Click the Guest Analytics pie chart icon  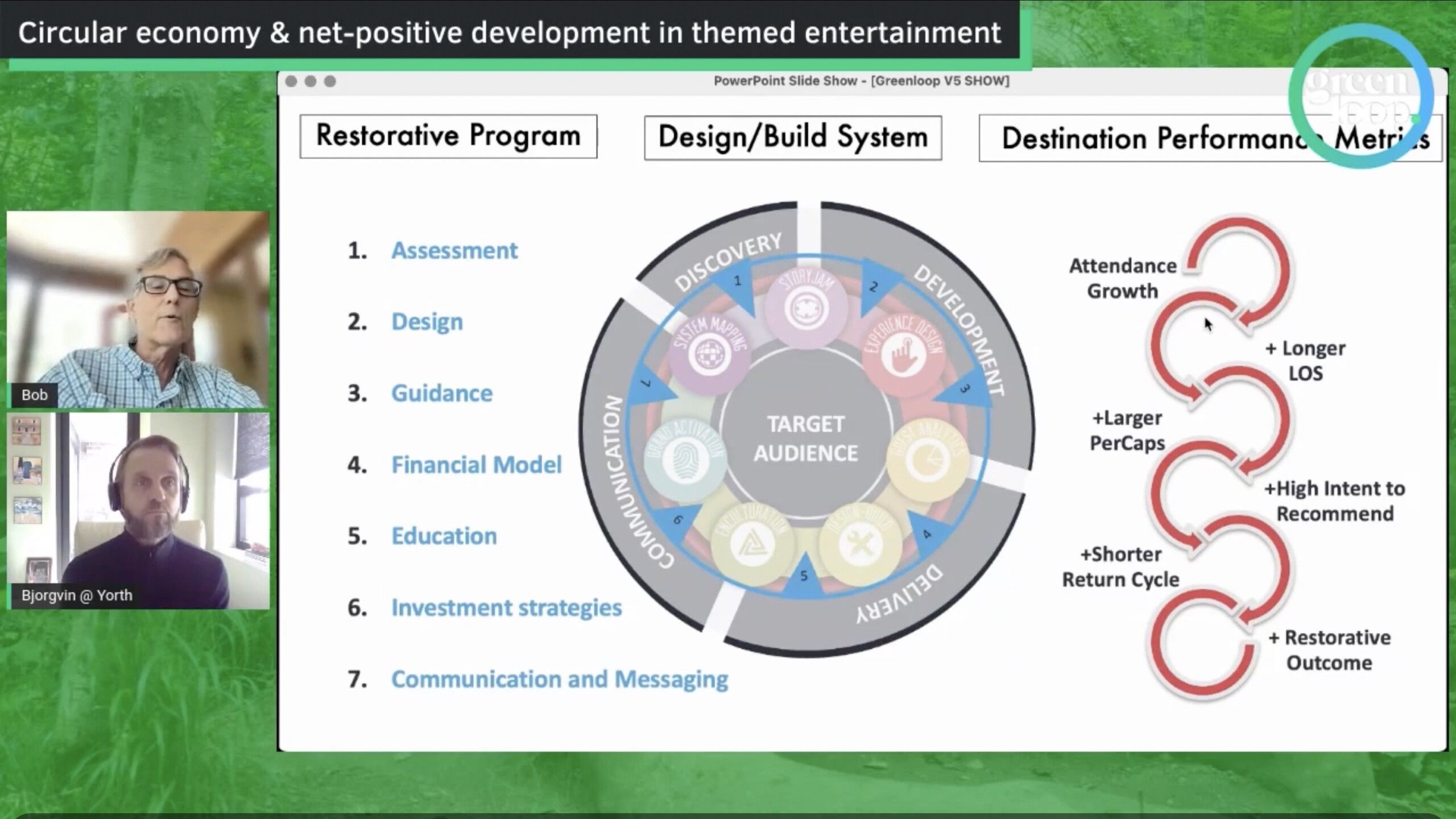(x=927, y=461)
